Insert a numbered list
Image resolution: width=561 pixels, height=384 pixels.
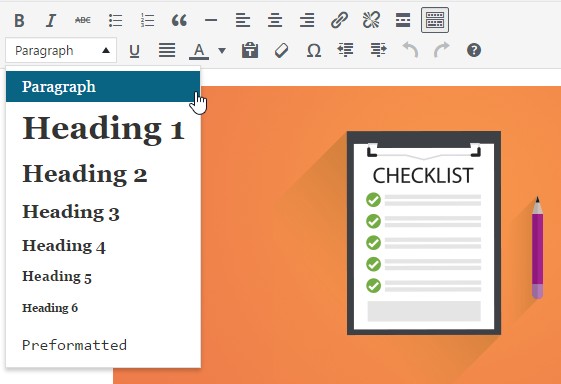pos(147,20)
